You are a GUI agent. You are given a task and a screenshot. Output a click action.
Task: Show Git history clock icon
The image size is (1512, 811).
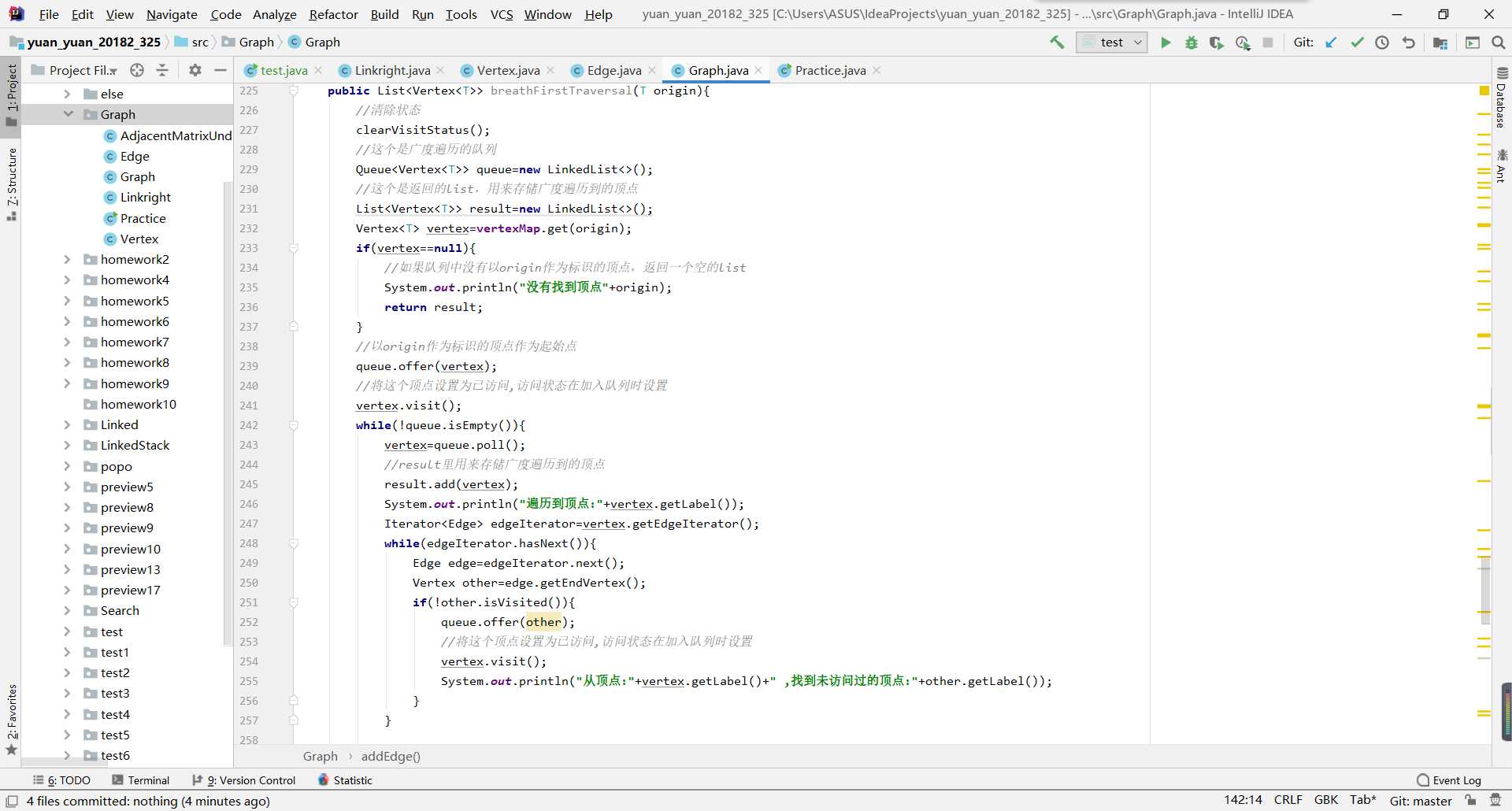click(x=1382, y=43)
